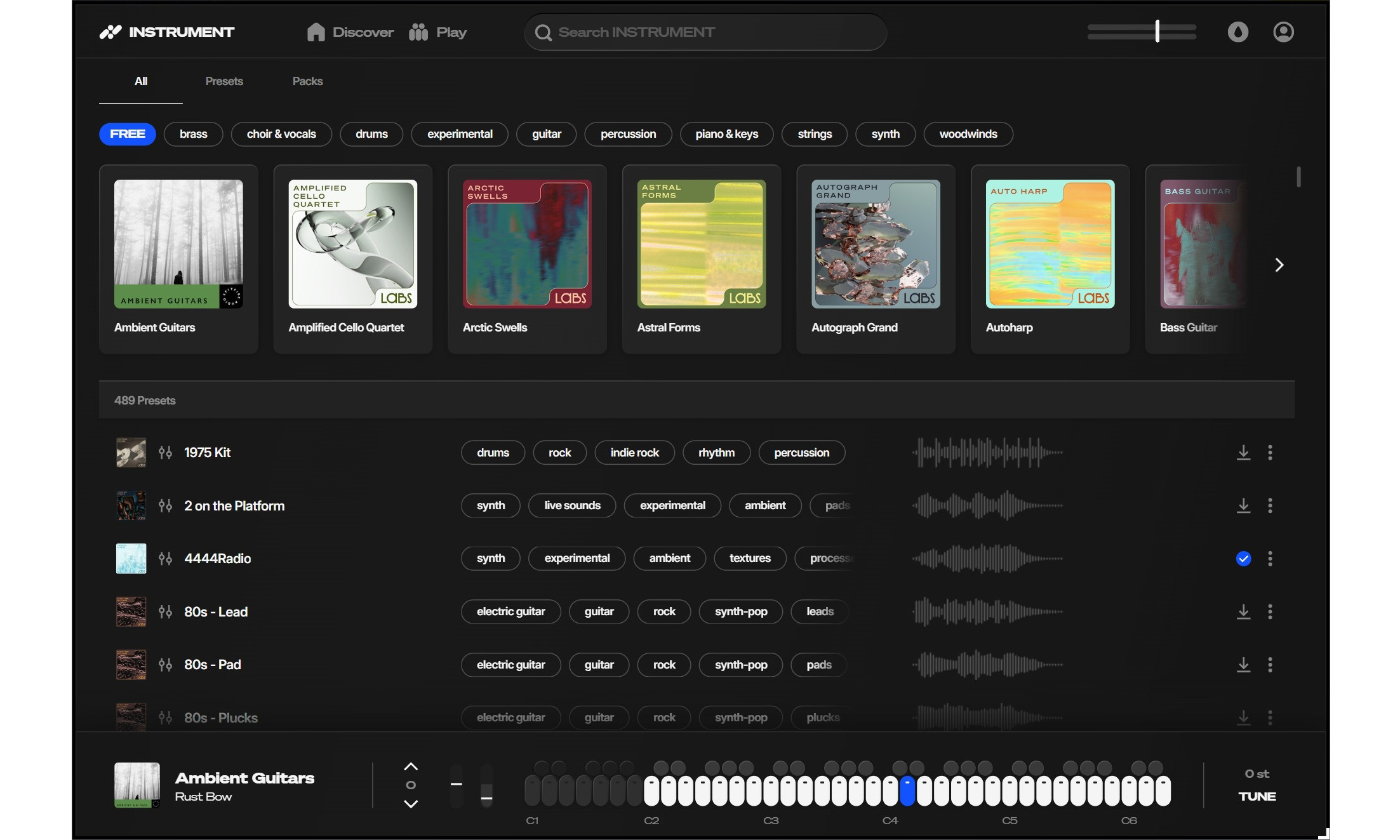Click the octave up chevron
This screenshot has width=1400, height=840.
click(x=411, y=766)
